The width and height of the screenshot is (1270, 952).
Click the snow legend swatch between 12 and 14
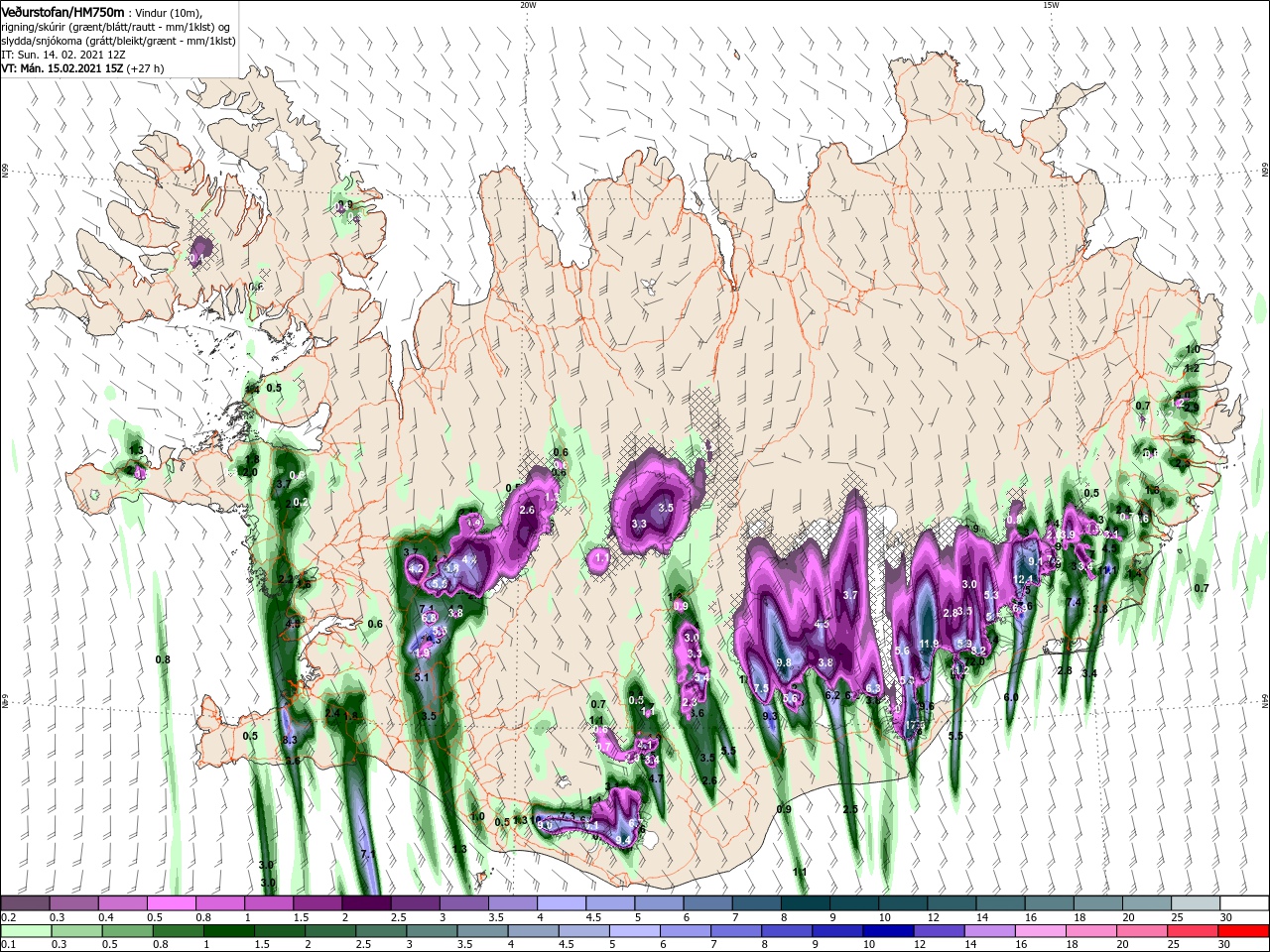point(950,902)
